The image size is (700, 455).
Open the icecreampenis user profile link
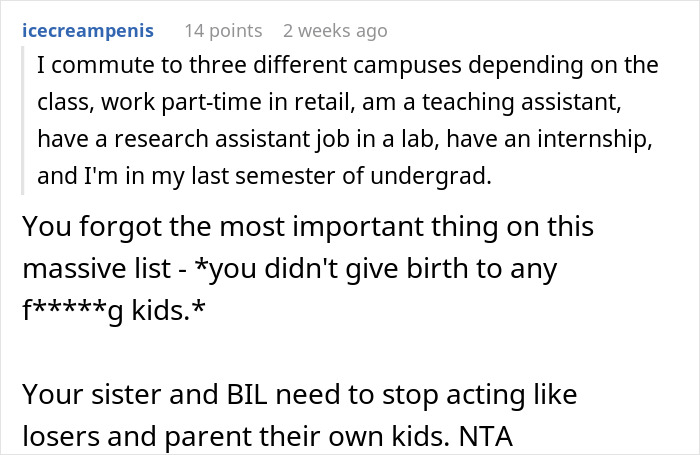[88, 31]
